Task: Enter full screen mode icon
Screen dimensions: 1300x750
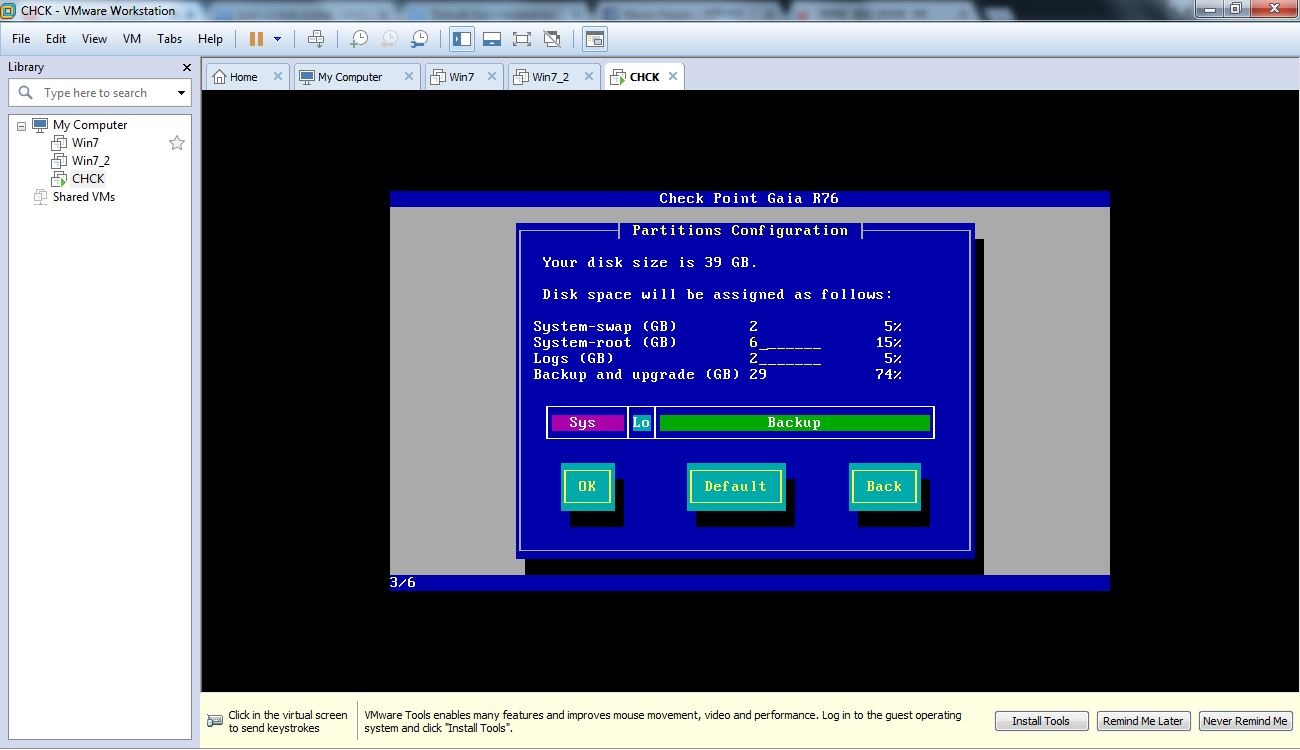Action: pyautogui.click(x=521, y=39)
